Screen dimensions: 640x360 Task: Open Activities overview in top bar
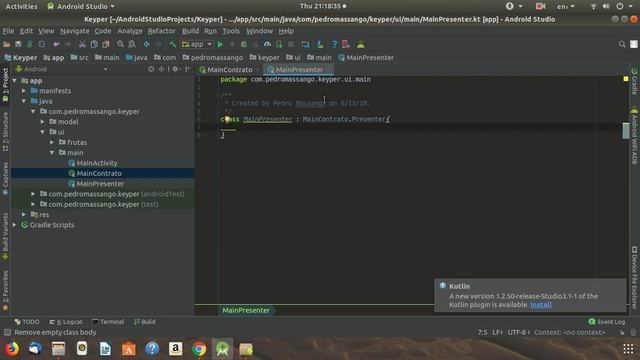[x=21, y=6]
